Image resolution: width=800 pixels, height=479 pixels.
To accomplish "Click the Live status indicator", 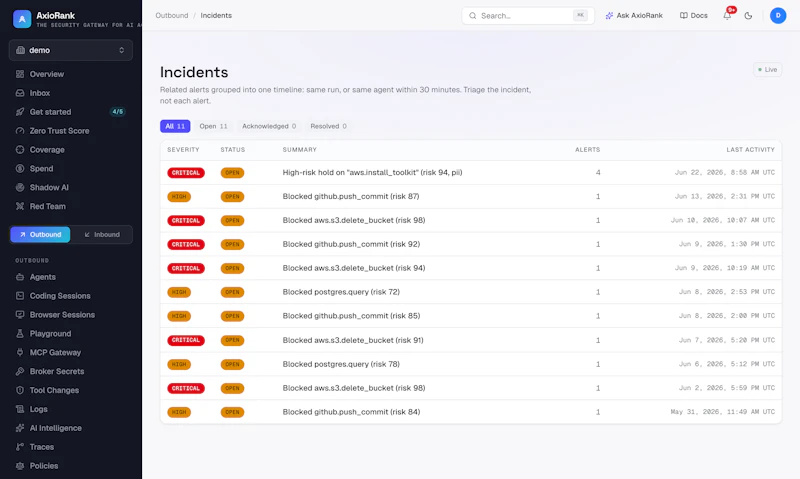I will (x=767, y=69).
